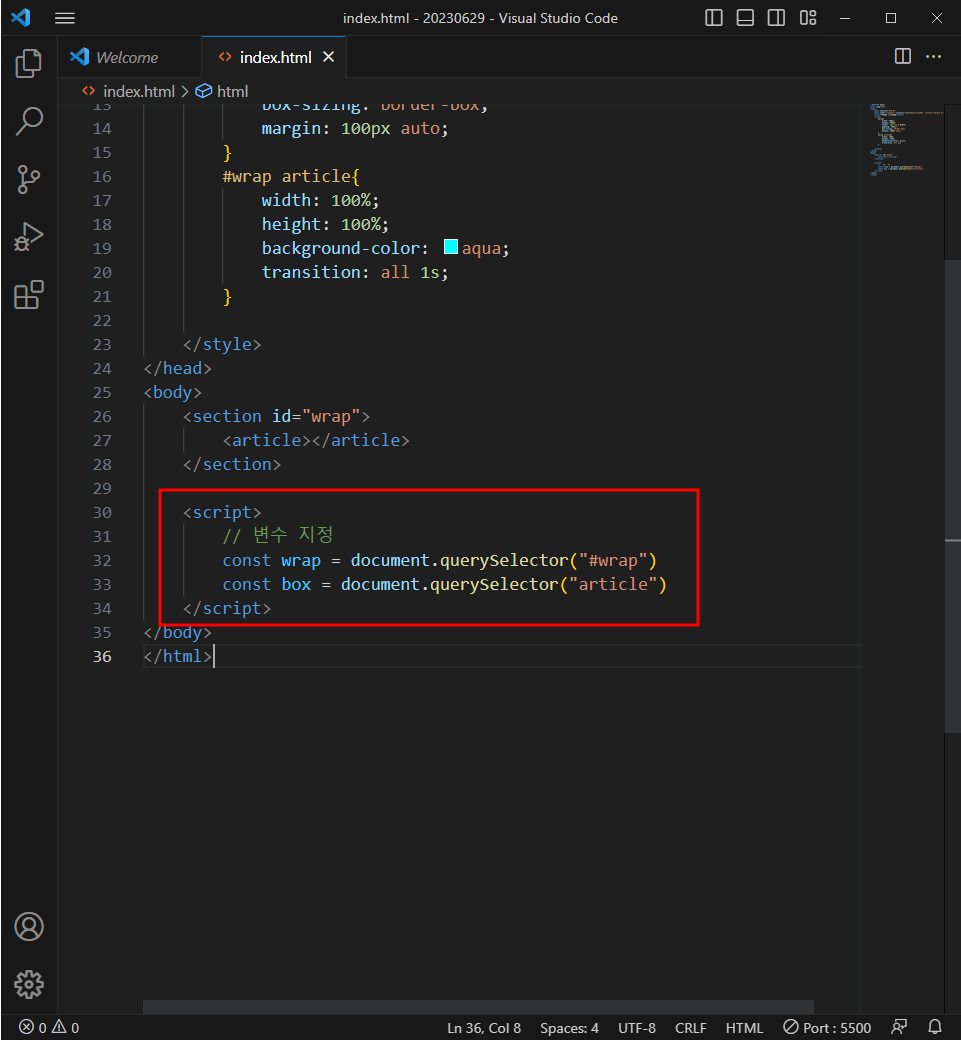Open the notifications bell icon
961x1040 pixels.
(x=934, y=1027)
